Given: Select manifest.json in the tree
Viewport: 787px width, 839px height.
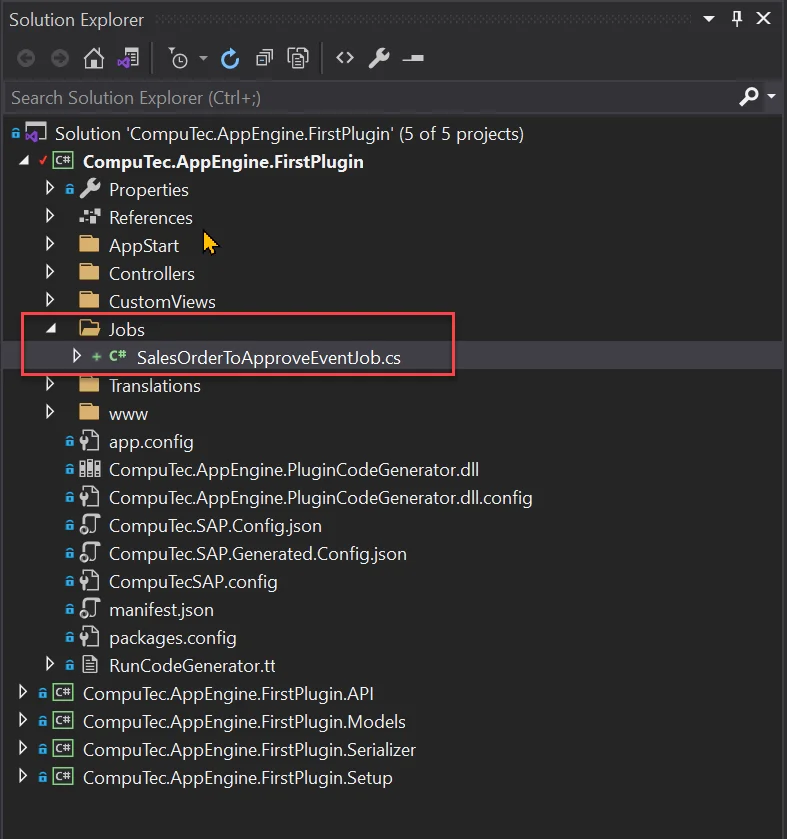Looking at the screenshot, I should point(161,609).
